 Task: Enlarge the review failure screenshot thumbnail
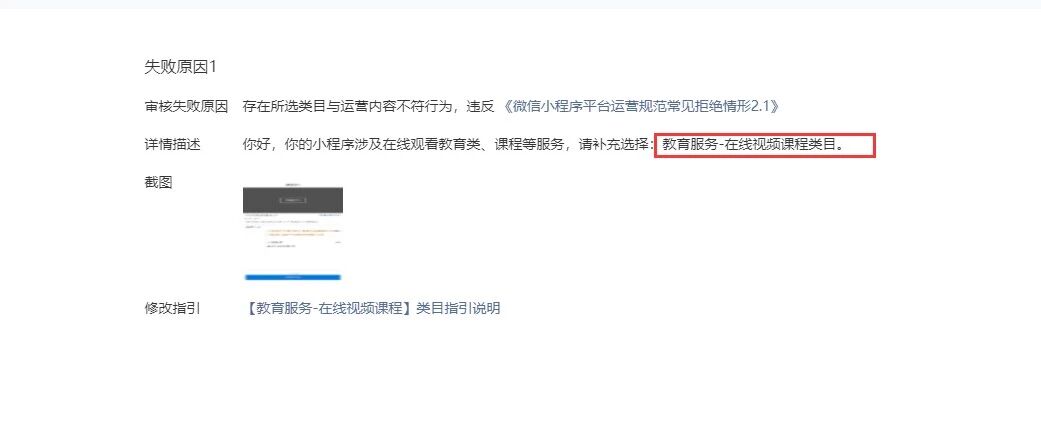pyautogui.click(x=293, y=231)
